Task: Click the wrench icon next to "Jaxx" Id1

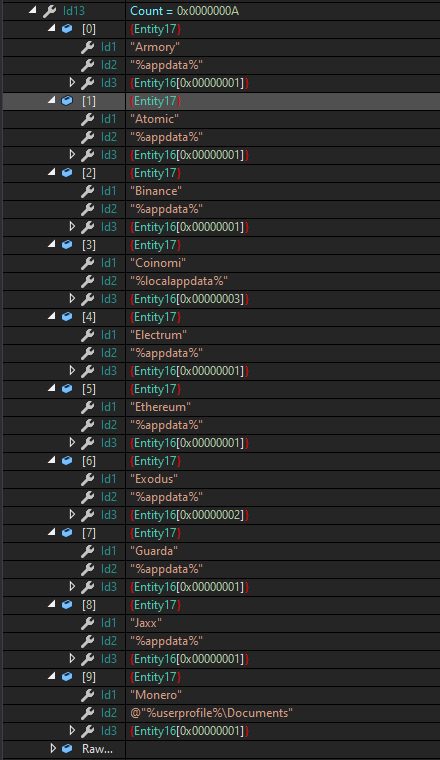Action: click(x=87, y=623)
